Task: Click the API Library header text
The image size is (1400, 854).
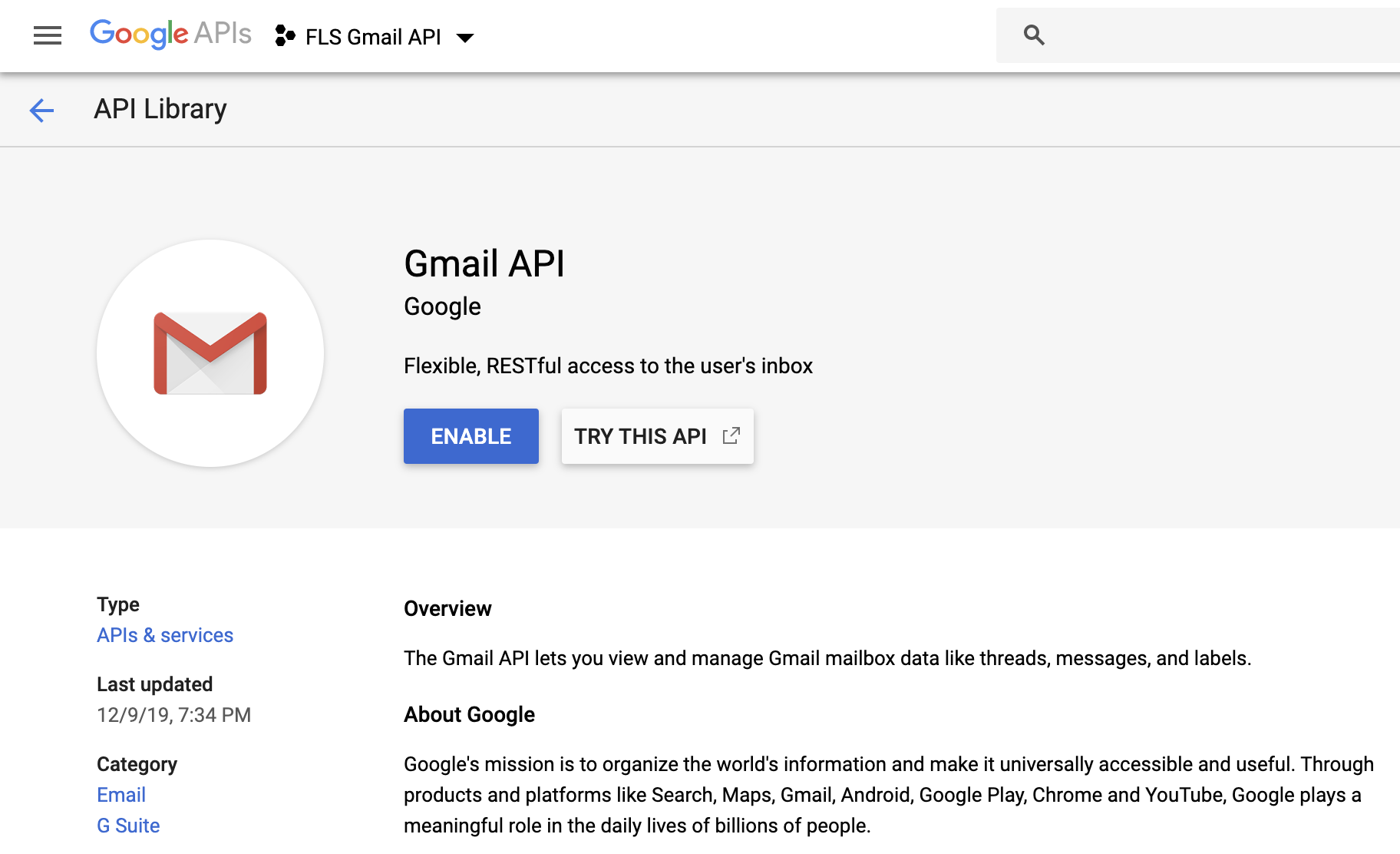Action: point(159,108)
